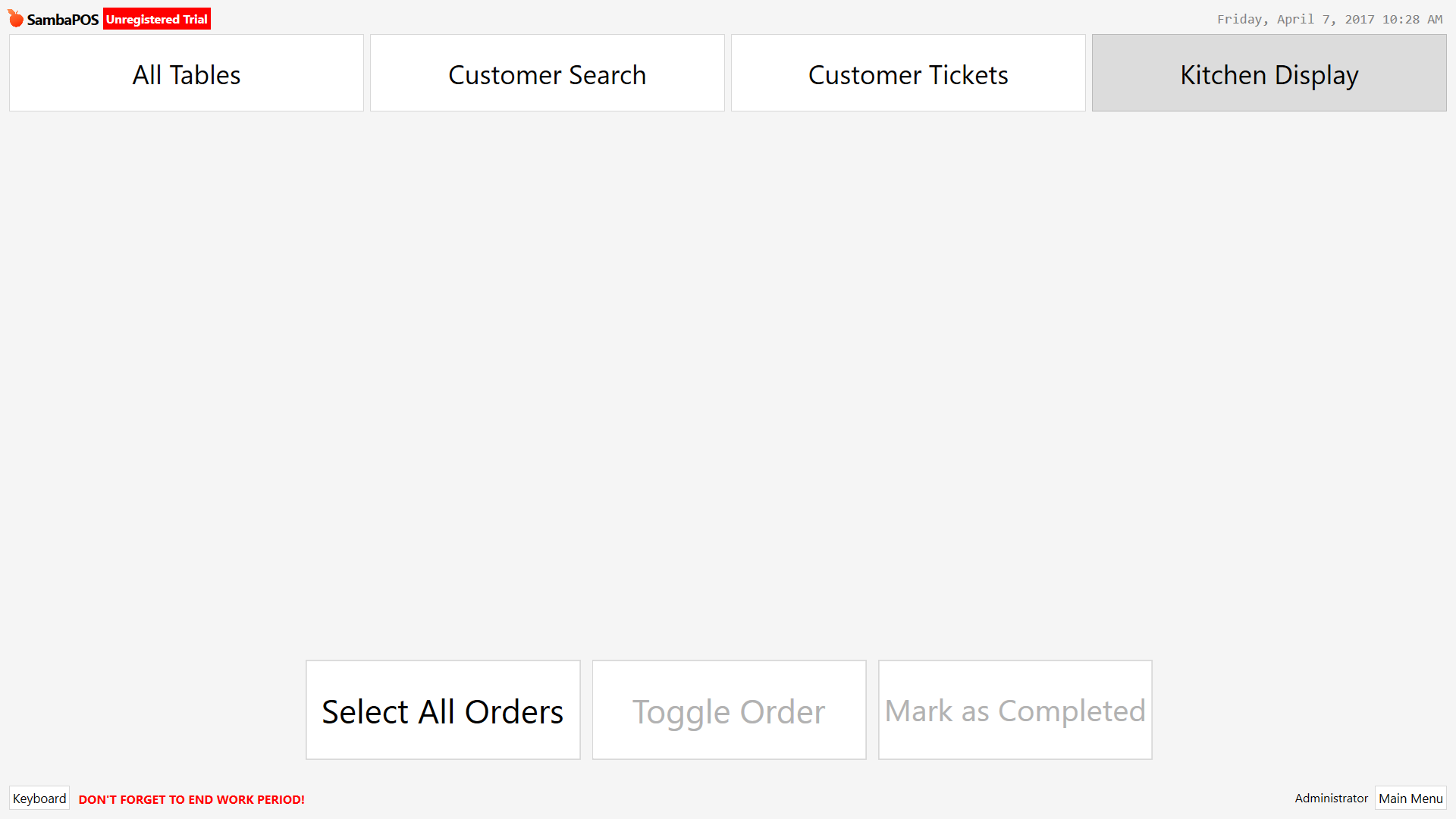The image size is (1456, 819).
Task: Return to the Main Menu
Action: (1410, 799)
